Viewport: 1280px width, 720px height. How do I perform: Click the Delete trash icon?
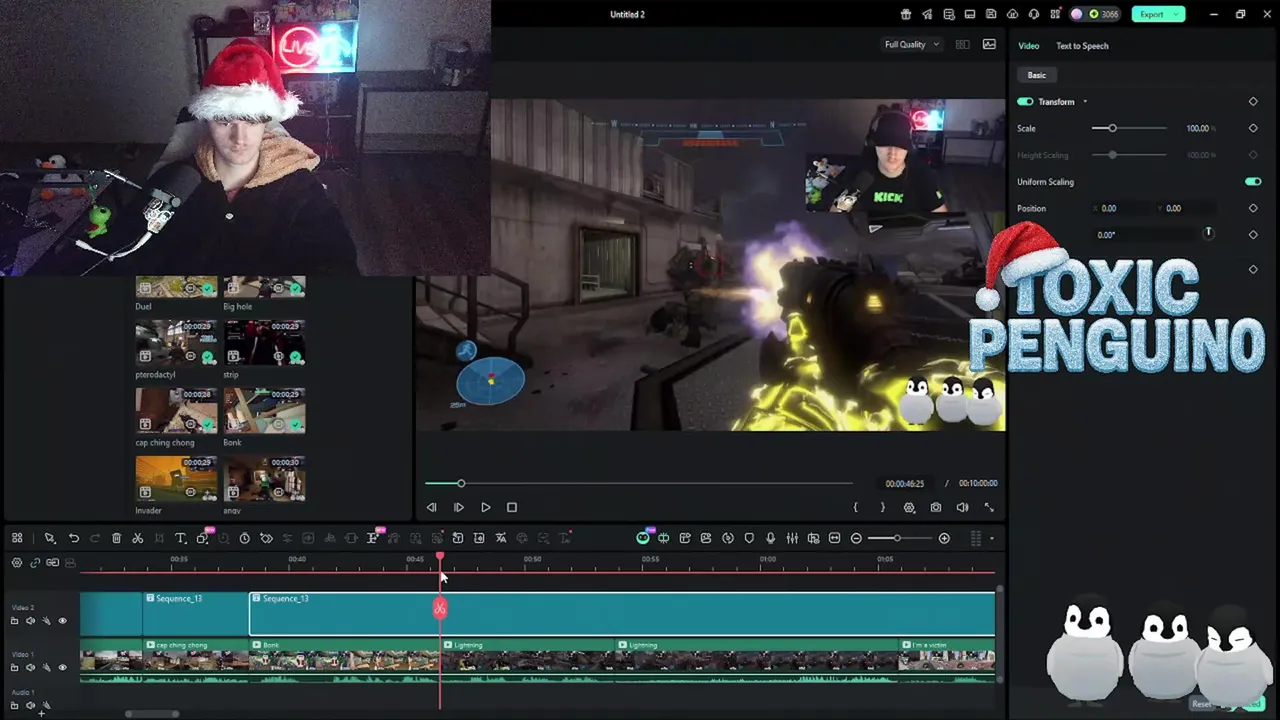116,538
